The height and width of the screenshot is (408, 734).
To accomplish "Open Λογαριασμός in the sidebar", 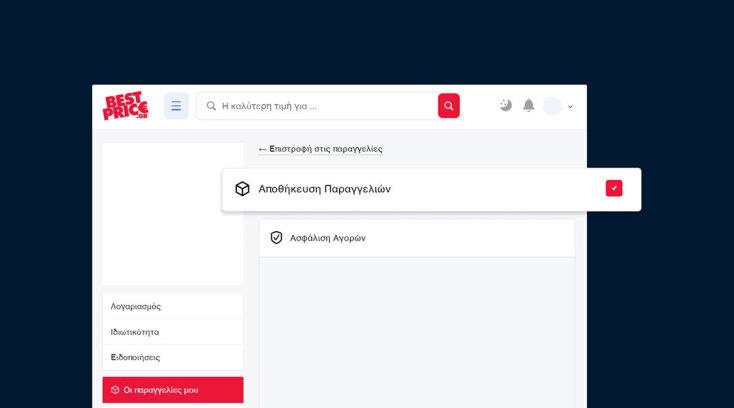I will pyautogui.click(x=136, y=306).
